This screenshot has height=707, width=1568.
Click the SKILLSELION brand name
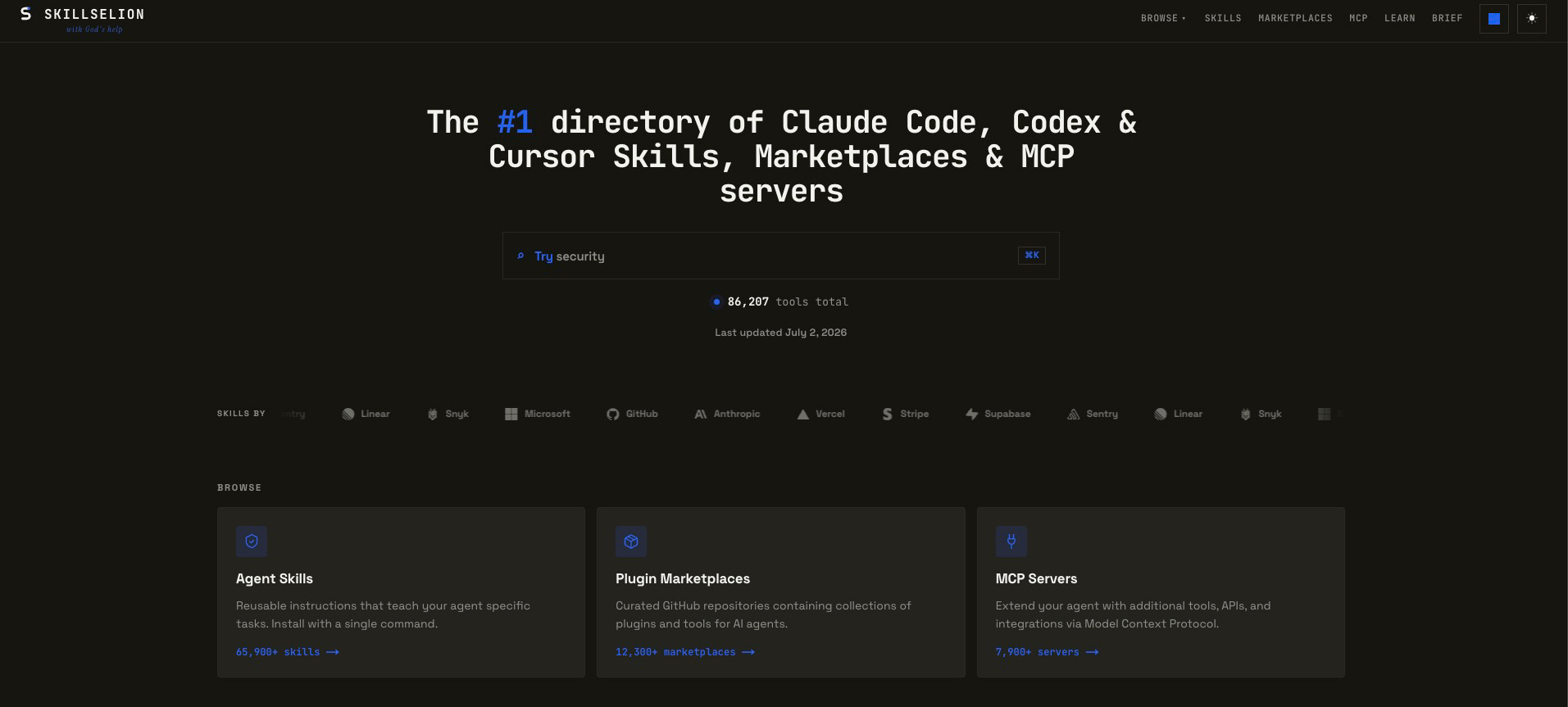[x=94, y=14]
